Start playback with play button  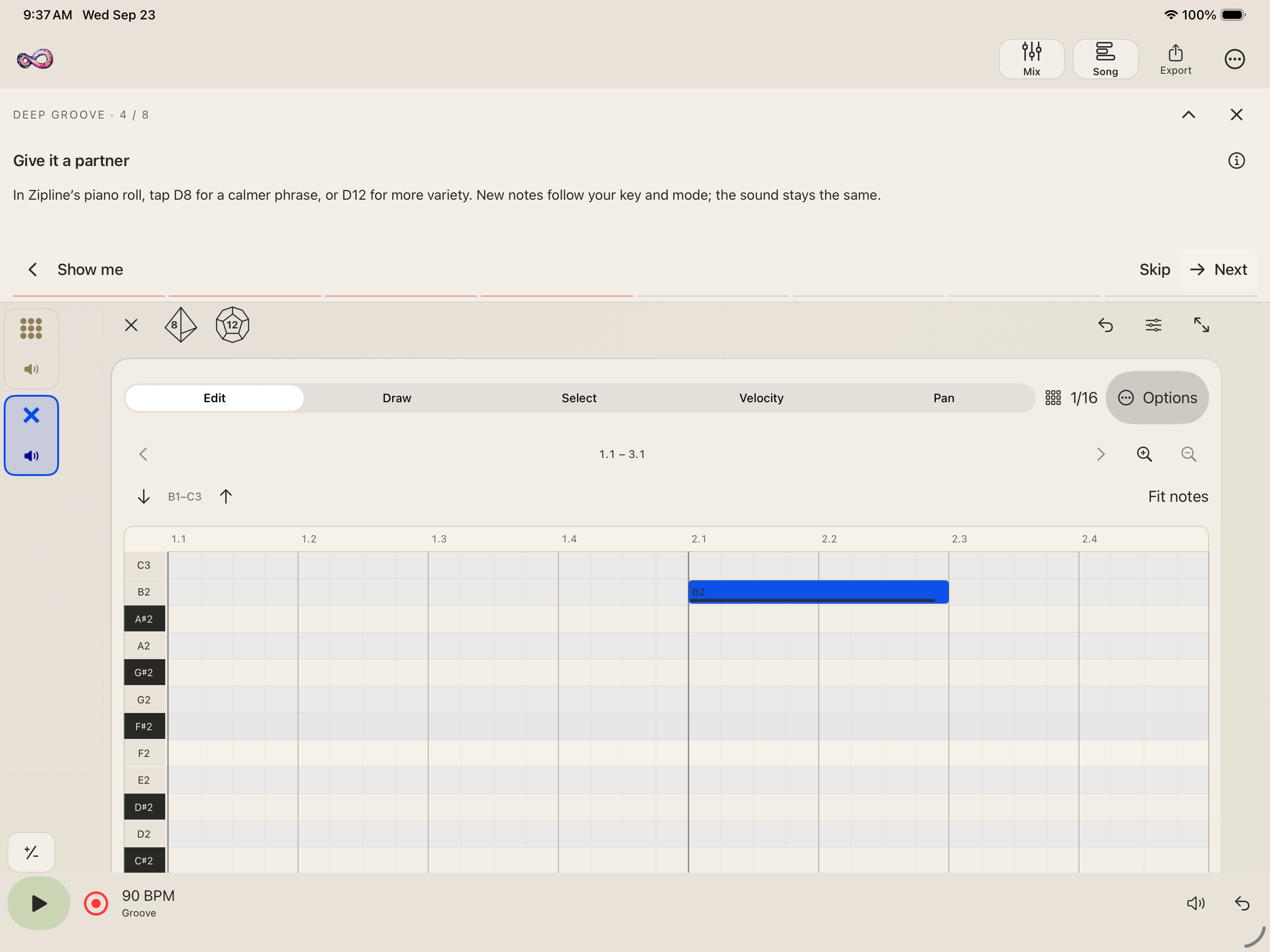(x=38, y=903)
